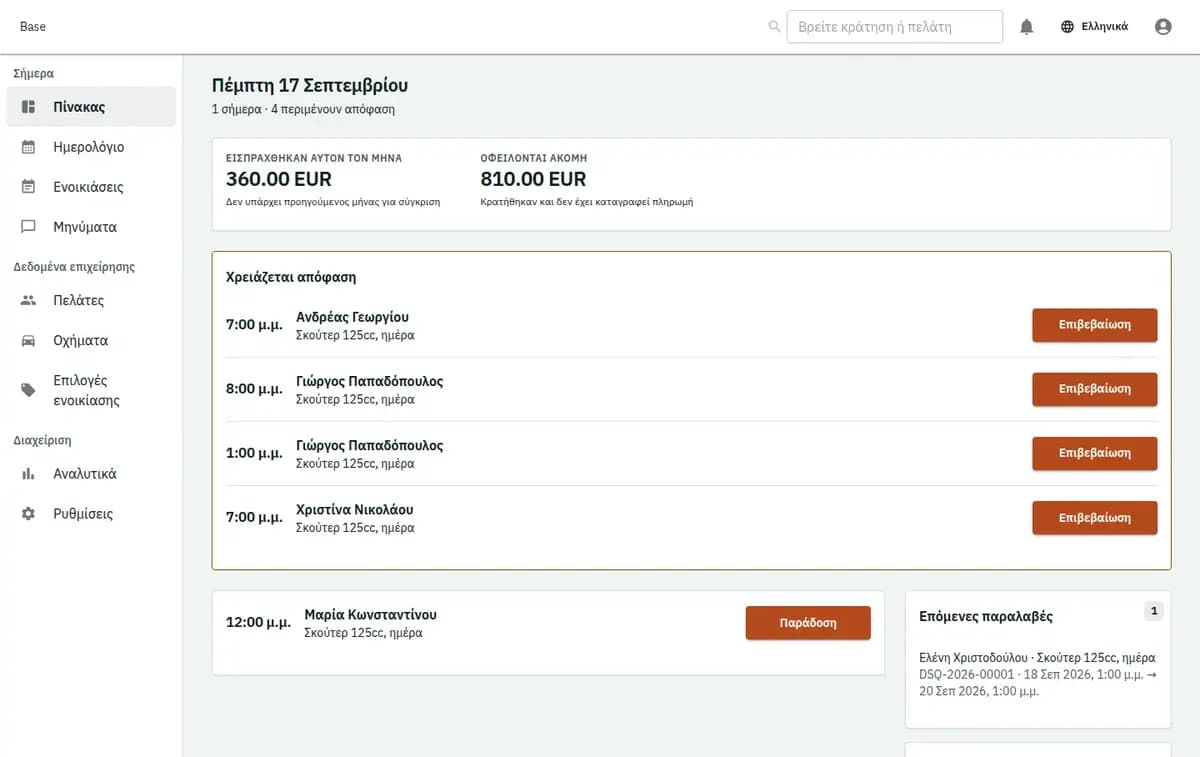This screenshot has height=757, width=1200.
Task: Click the magnifying glass search icon
Action: click(774, 27)
